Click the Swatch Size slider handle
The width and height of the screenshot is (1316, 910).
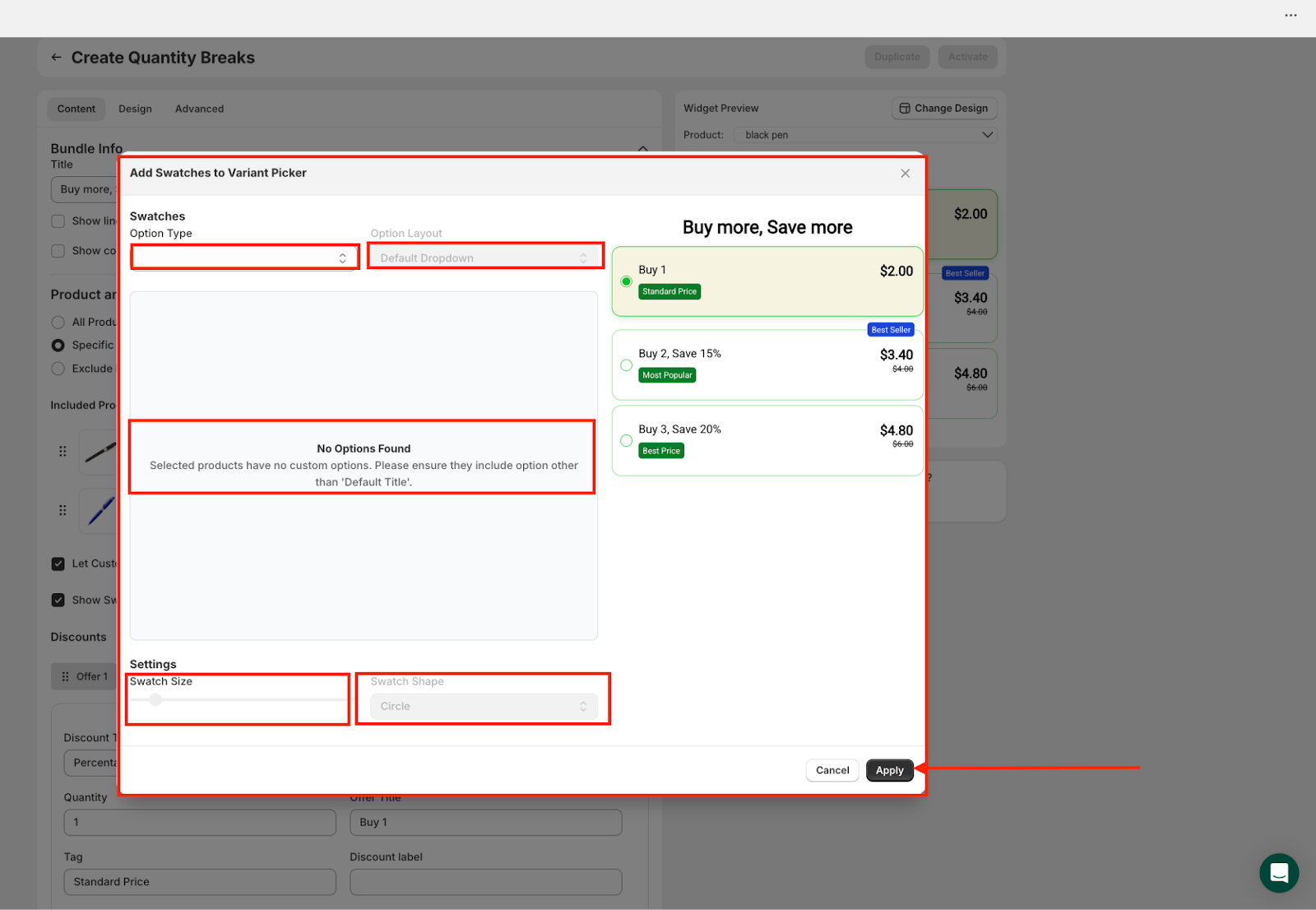coord(155,700)
